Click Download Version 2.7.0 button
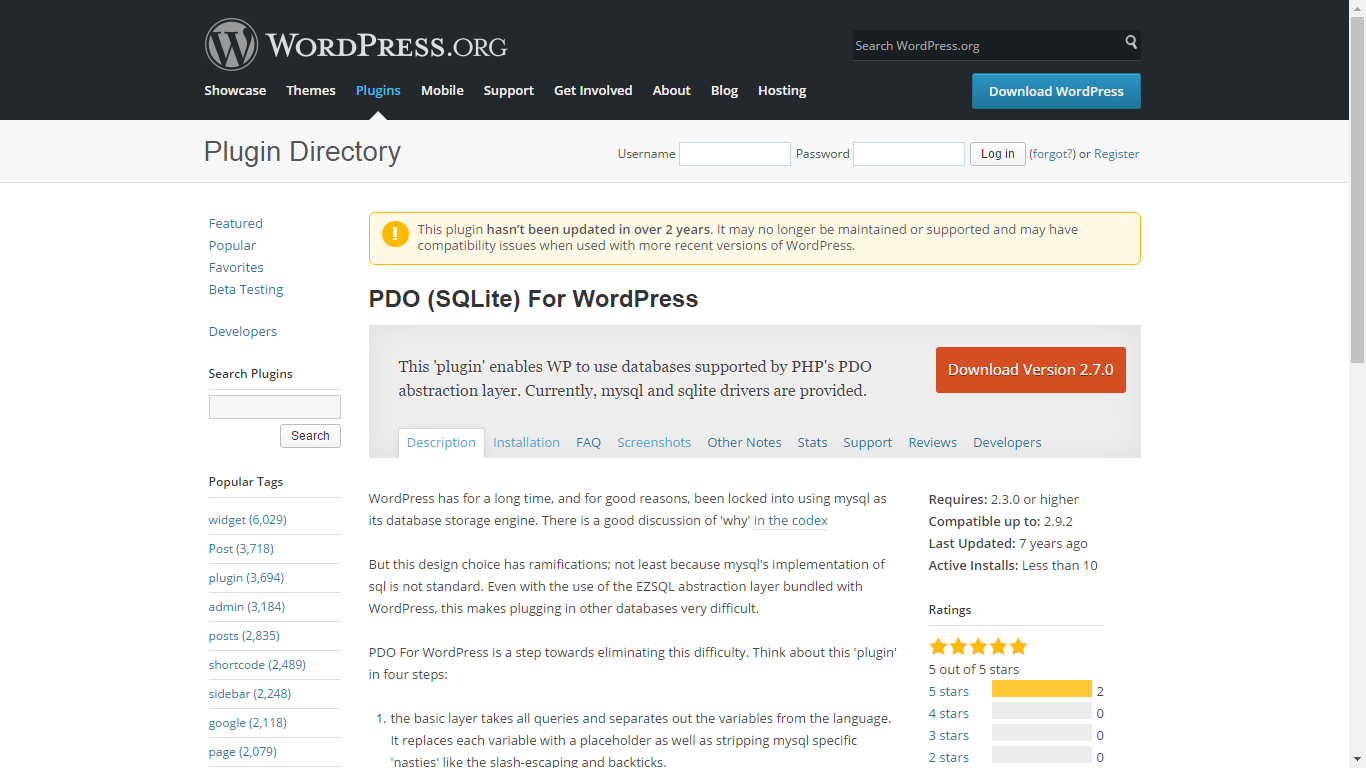The width and height of the screenshot is (1366, 768). [x=1030, y=370]
